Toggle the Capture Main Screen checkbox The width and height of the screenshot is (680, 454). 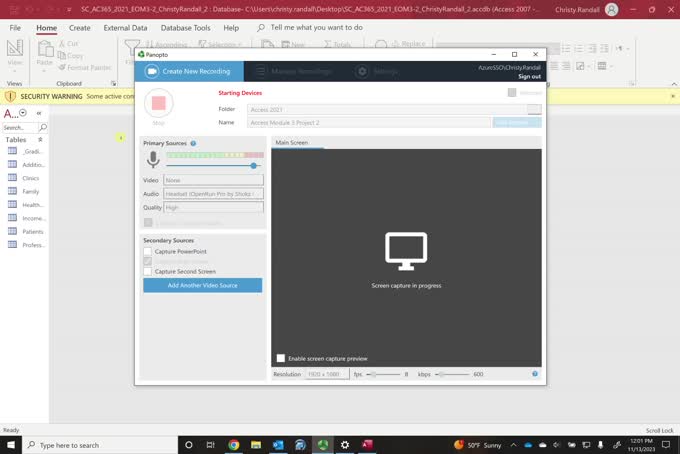point(147,261)
